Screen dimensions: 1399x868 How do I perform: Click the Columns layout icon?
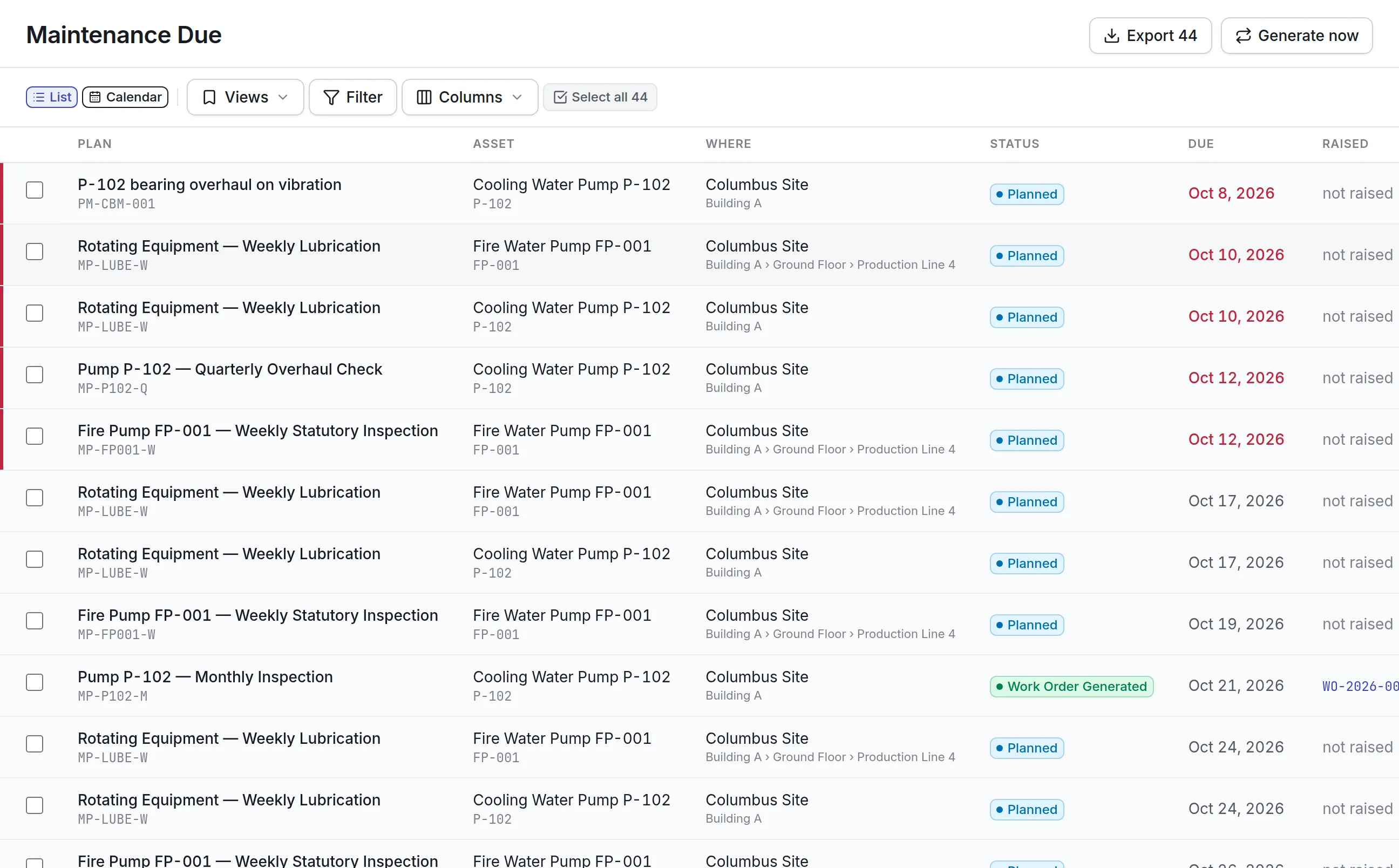424,98
